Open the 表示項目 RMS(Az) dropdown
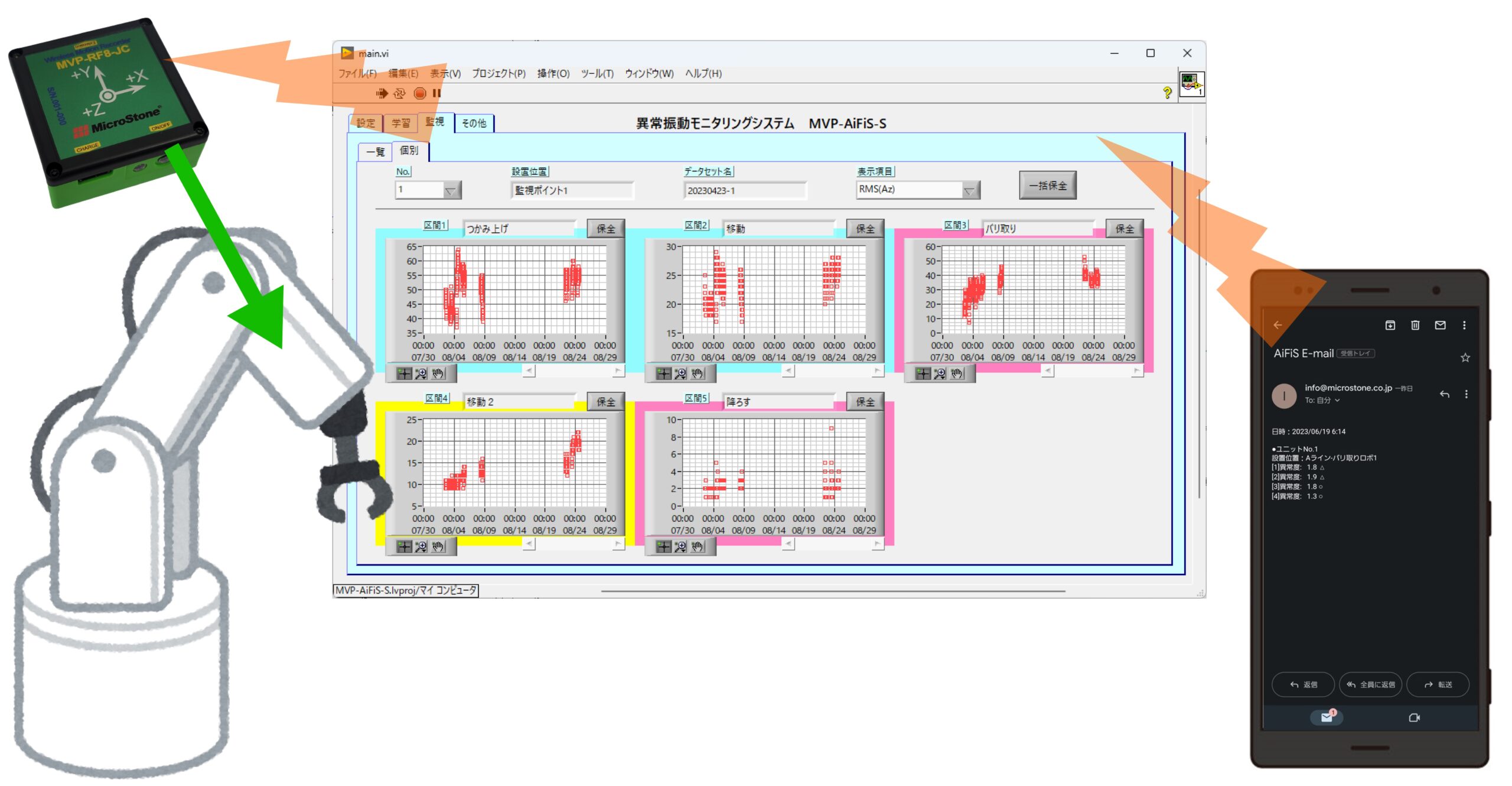Screen dimensions: 1512x786 coord(969,190)
